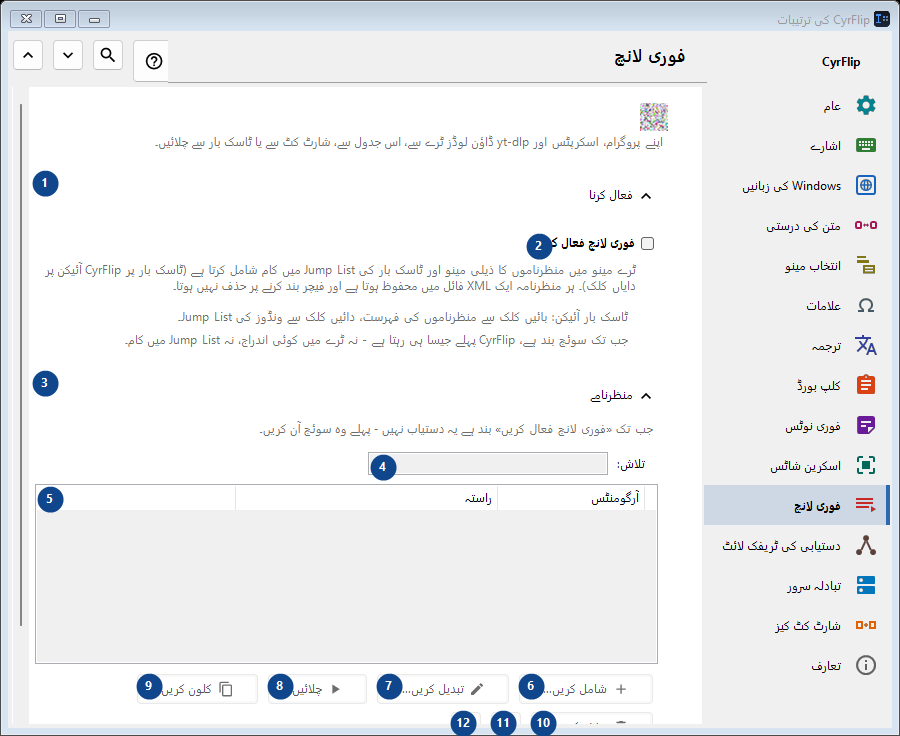Click the up chevron button in top toolbar
This screenshot has width=900, height=736.
pos(28,55)
